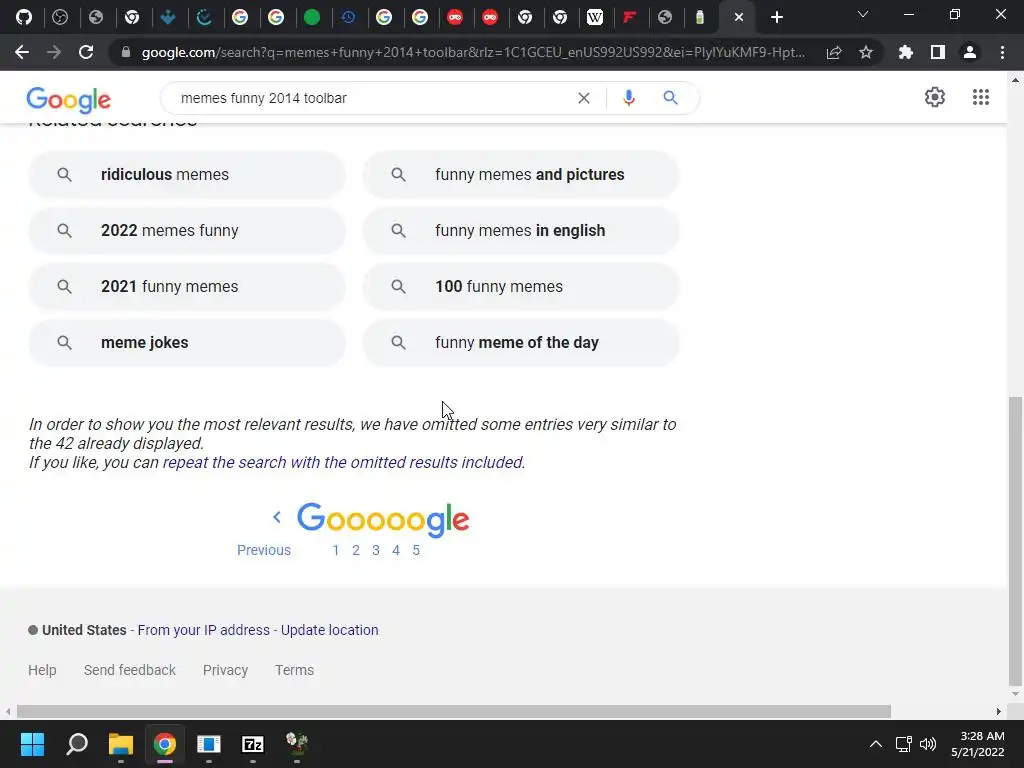Go to results page 3

point(376,551)
